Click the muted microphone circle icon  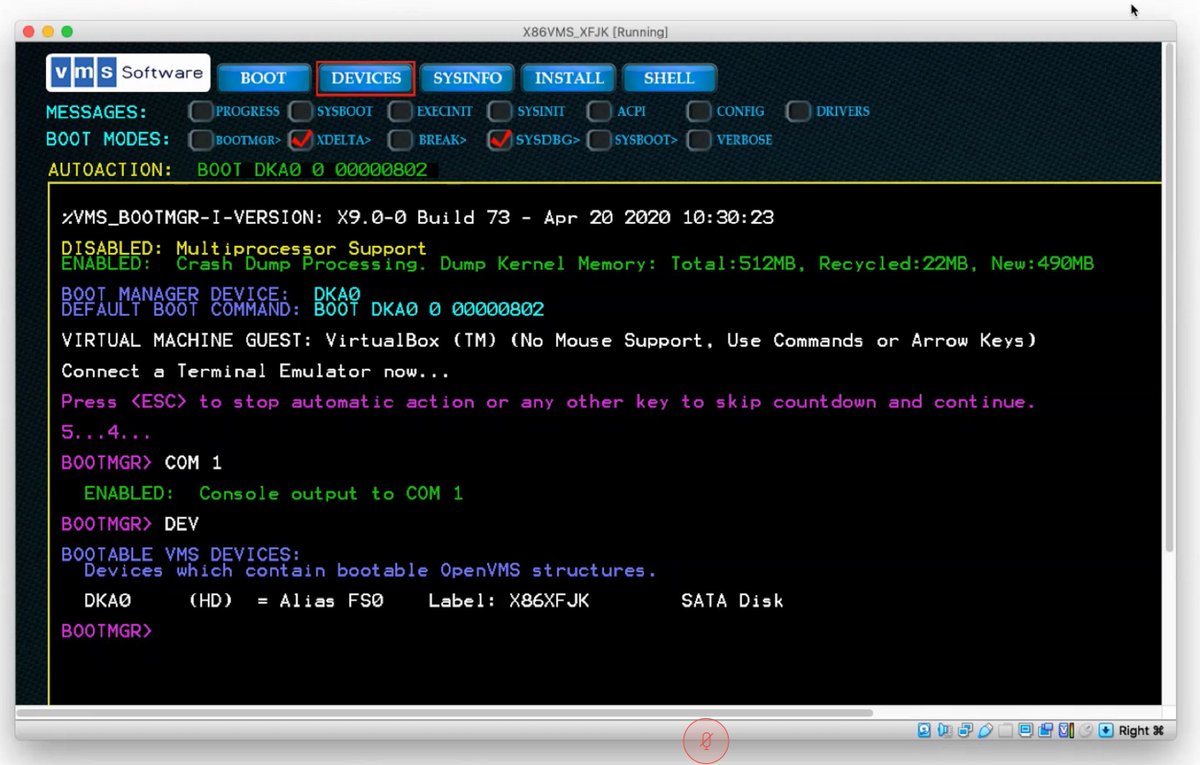(x=705, y=741)
